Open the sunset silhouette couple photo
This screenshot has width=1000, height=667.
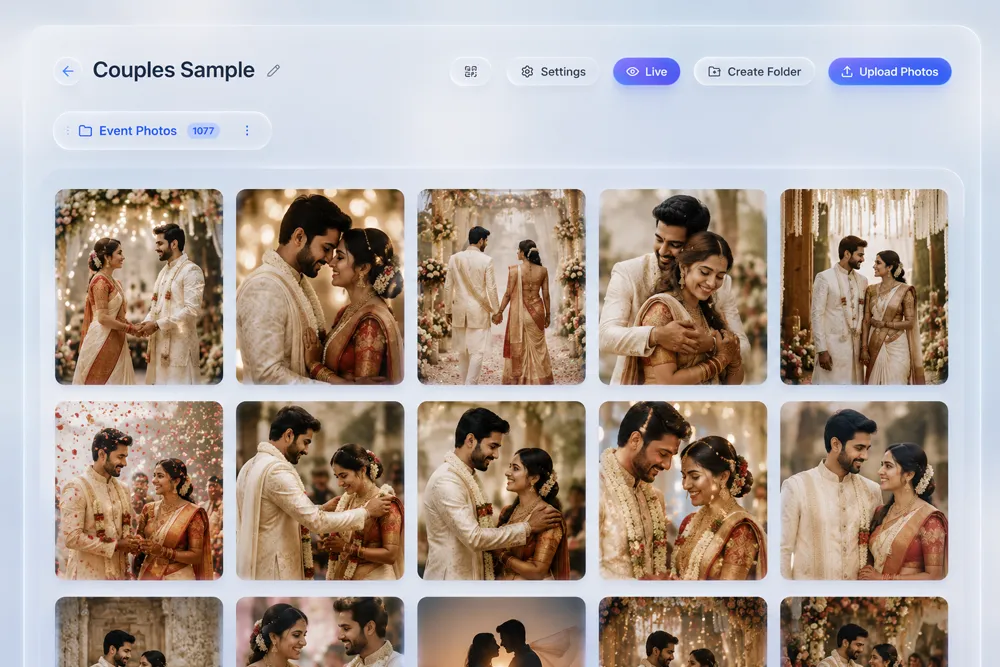[x=501, y=632]
